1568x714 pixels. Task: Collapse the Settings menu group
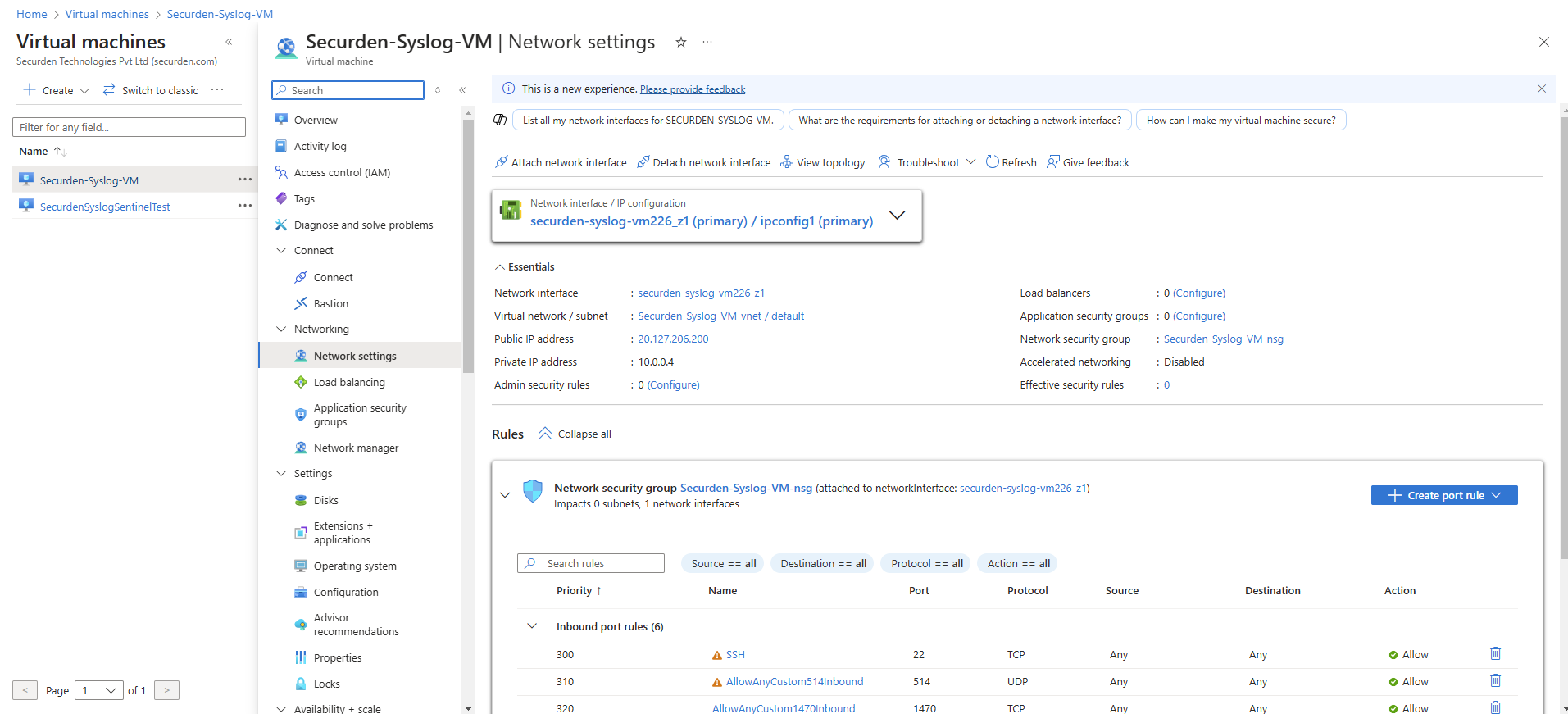(281, 473)
